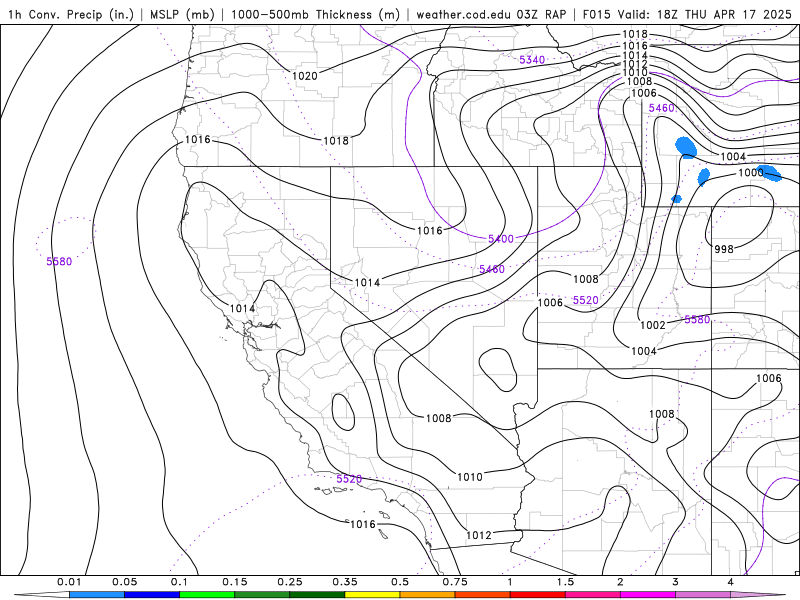800x600 pixels.
Task: Click the closed isobar circle in southern Nevada
Action: tap(497, 369)
